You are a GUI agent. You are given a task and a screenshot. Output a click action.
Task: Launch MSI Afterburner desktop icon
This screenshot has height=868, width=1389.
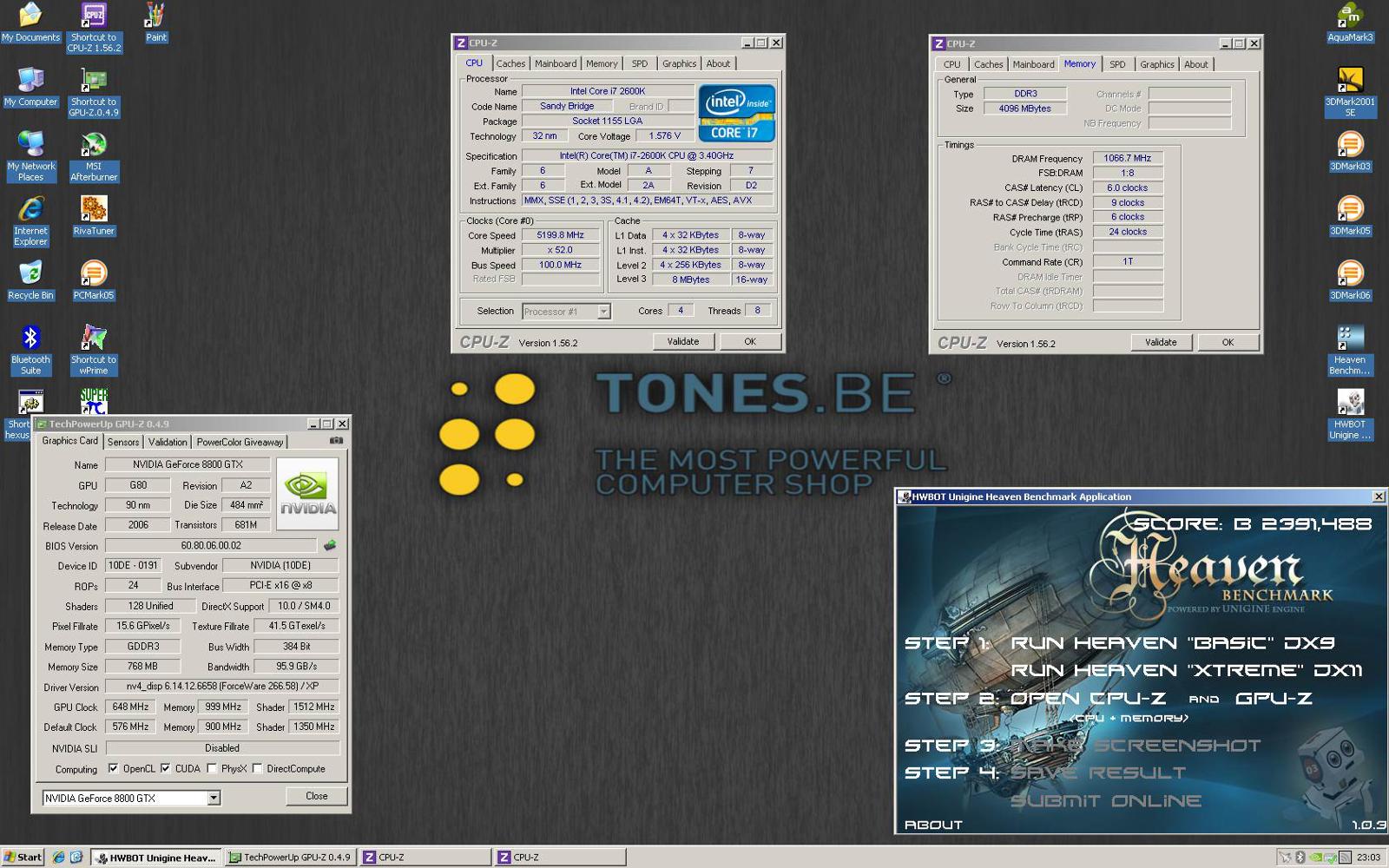tap(94, 156)
